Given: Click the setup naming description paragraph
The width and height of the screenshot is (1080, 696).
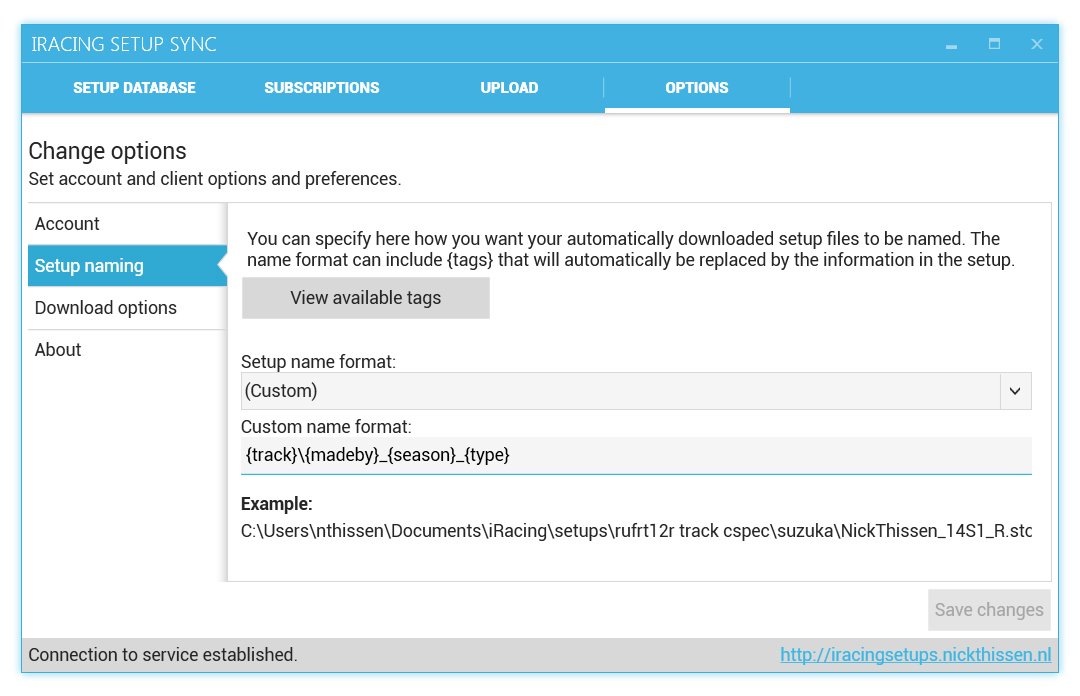Looking at the screenshot, I should (x=631, y=249).
